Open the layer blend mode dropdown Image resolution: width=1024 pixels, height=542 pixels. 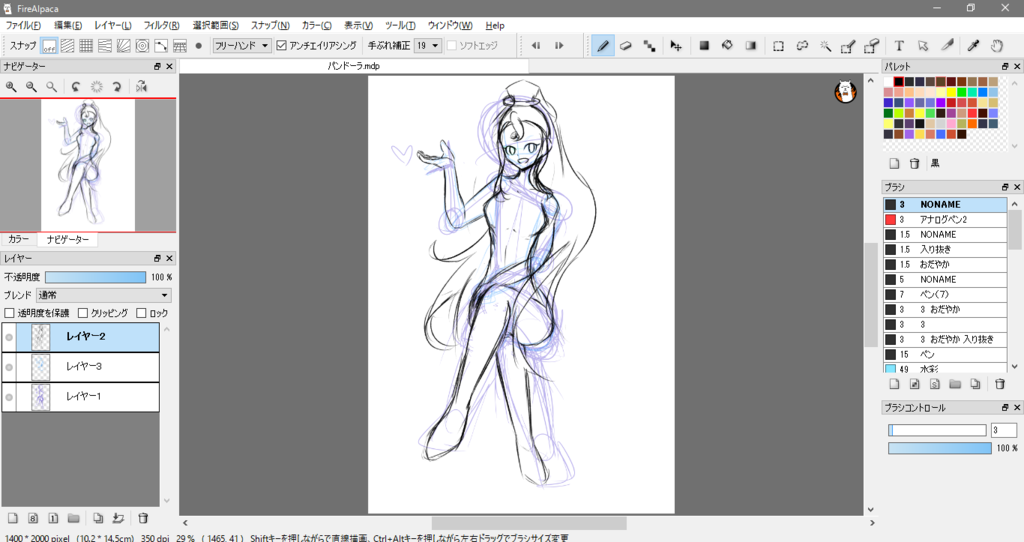pyautogui.click(x=104, y=295)
